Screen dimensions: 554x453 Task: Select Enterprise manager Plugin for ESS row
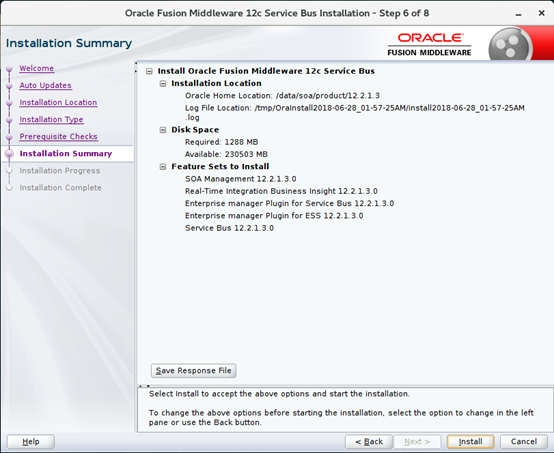point(274,216)
